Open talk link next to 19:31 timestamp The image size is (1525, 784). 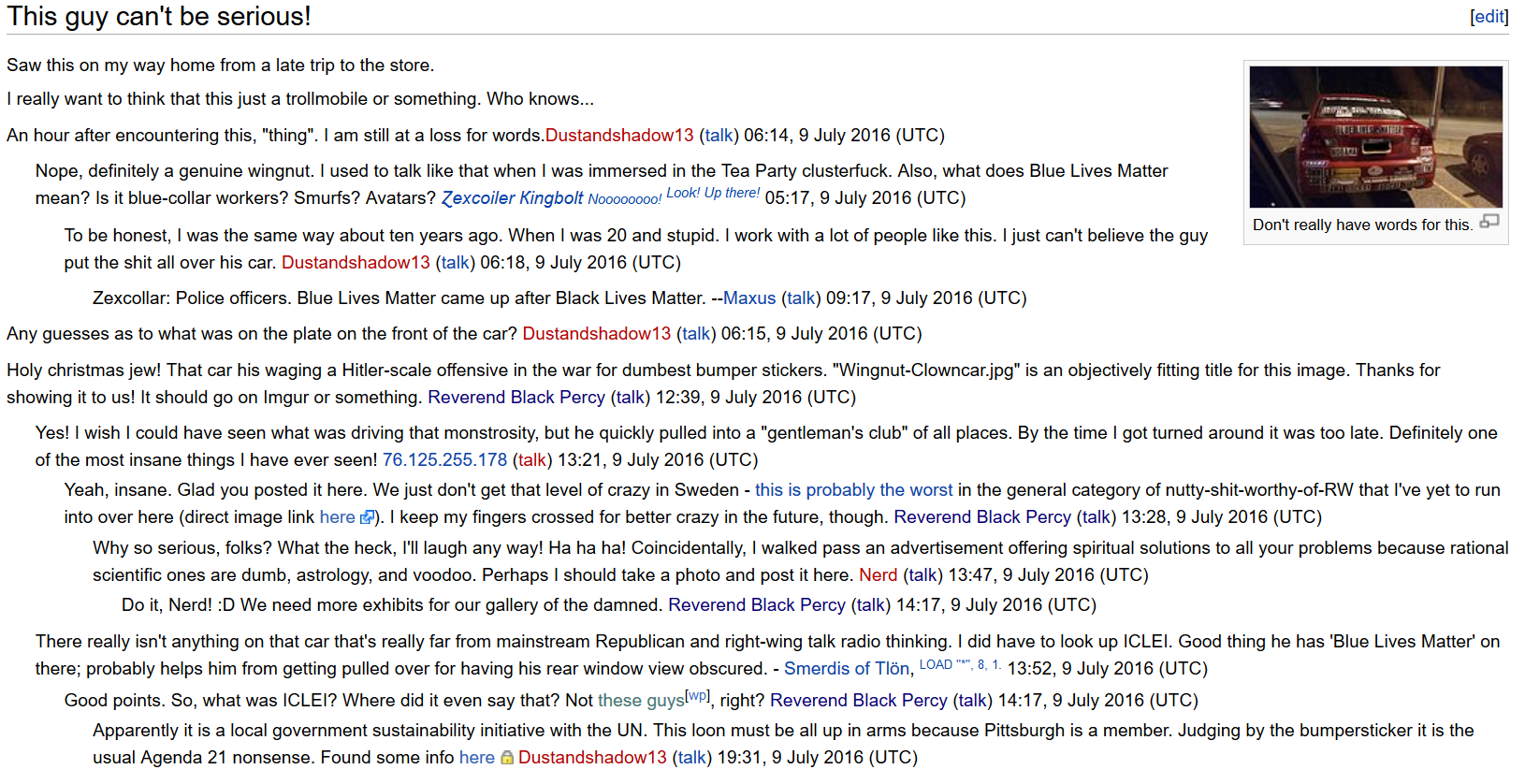691,758
